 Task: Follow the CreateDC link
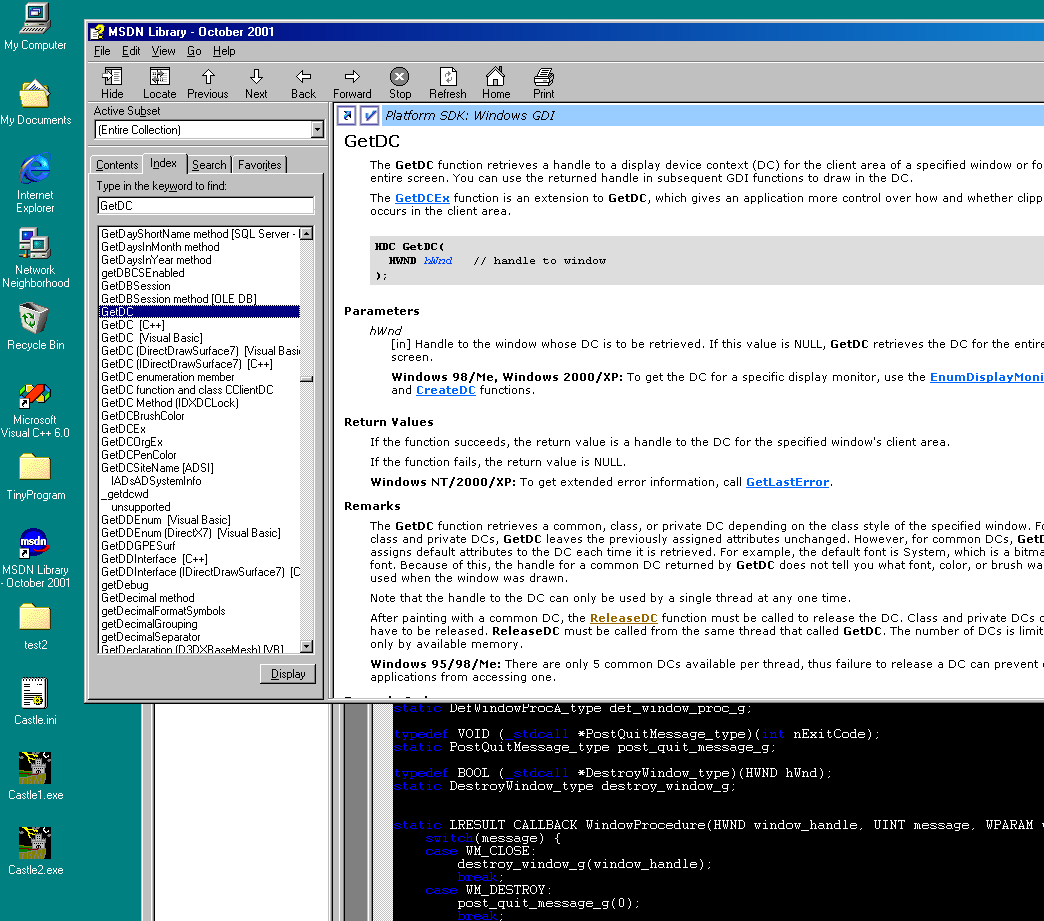[x=445, y=390]
